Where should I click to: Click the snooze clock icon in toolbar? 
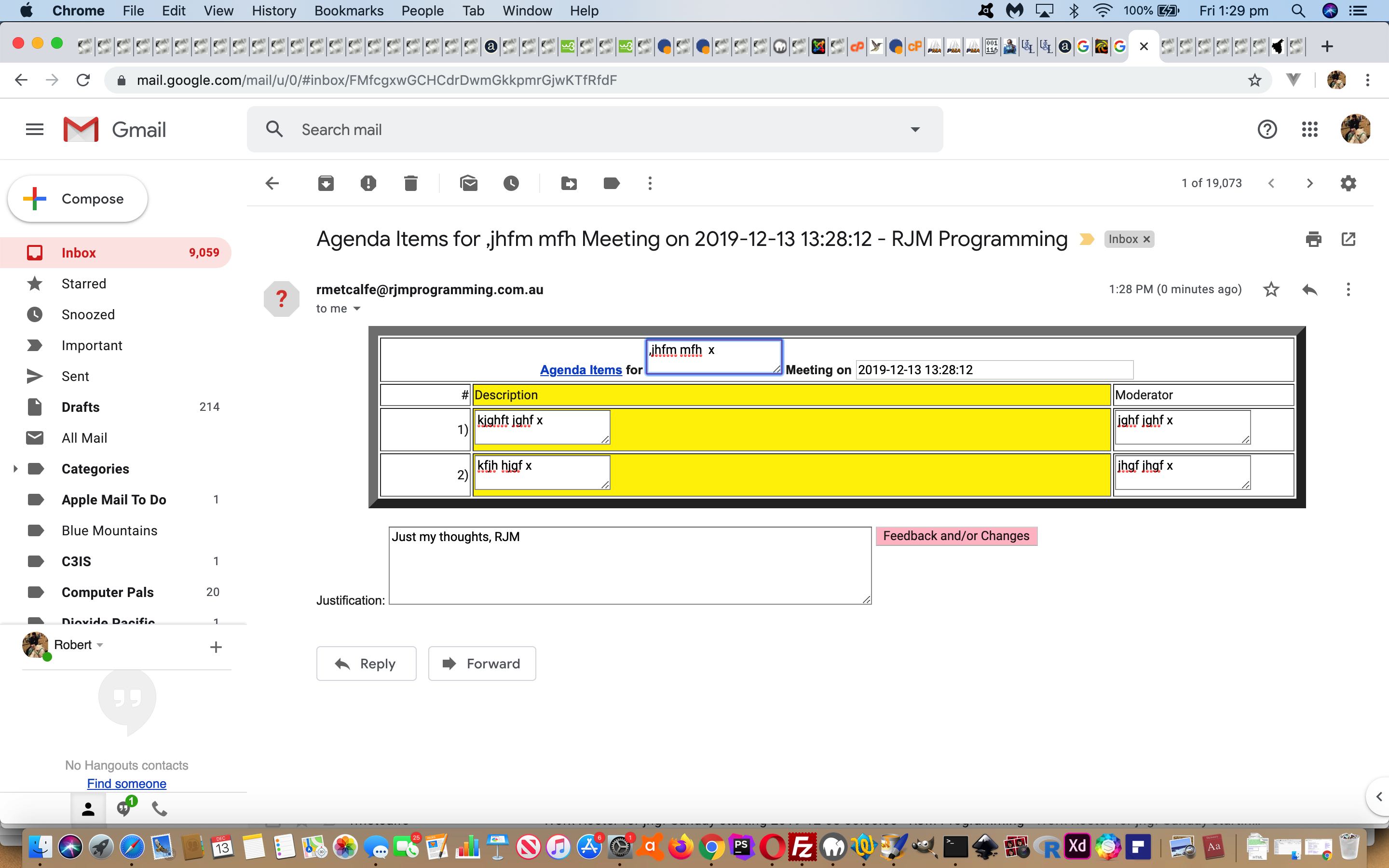(511, 183)
